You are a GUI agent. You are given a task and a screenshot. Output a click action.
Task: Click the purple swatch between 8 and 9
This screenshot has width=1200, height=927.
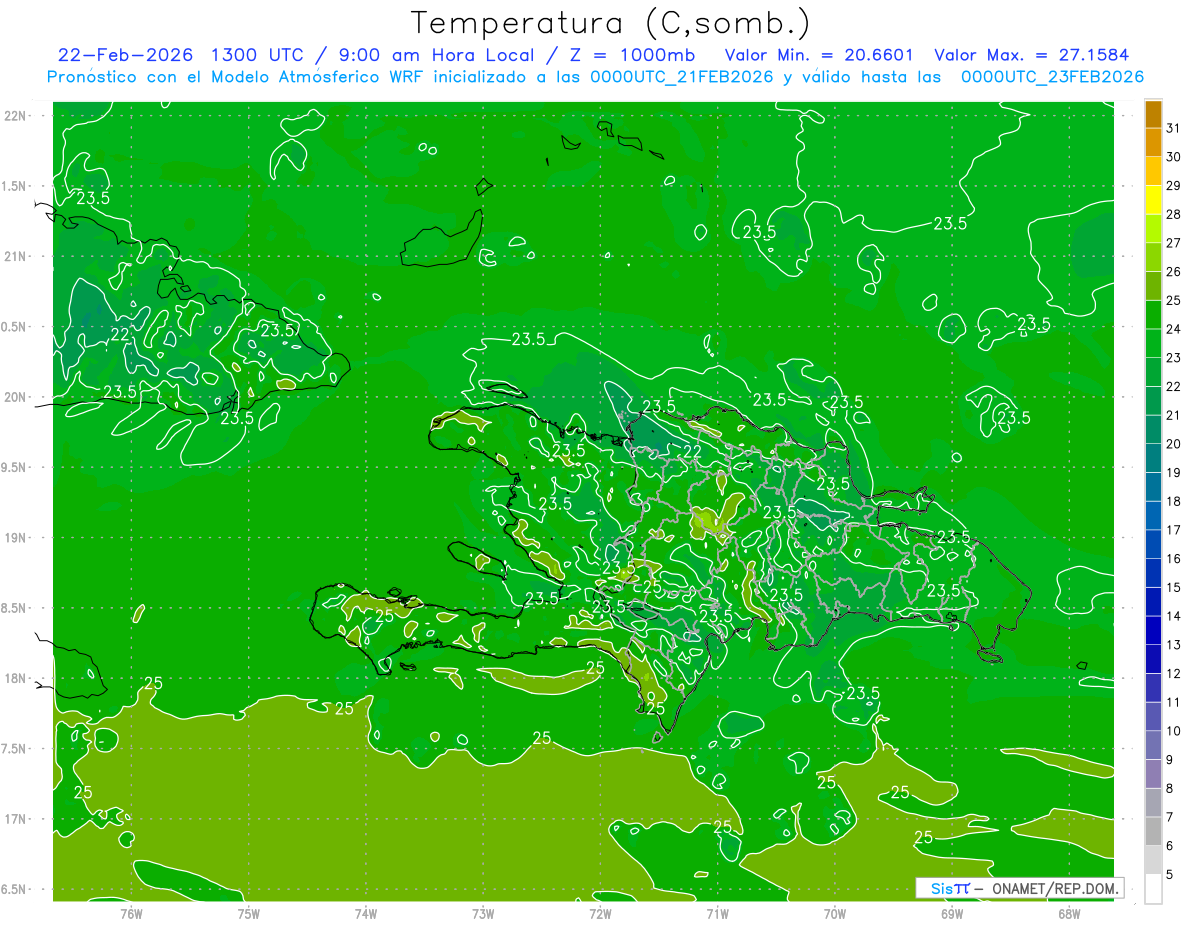click(1153, 774)
